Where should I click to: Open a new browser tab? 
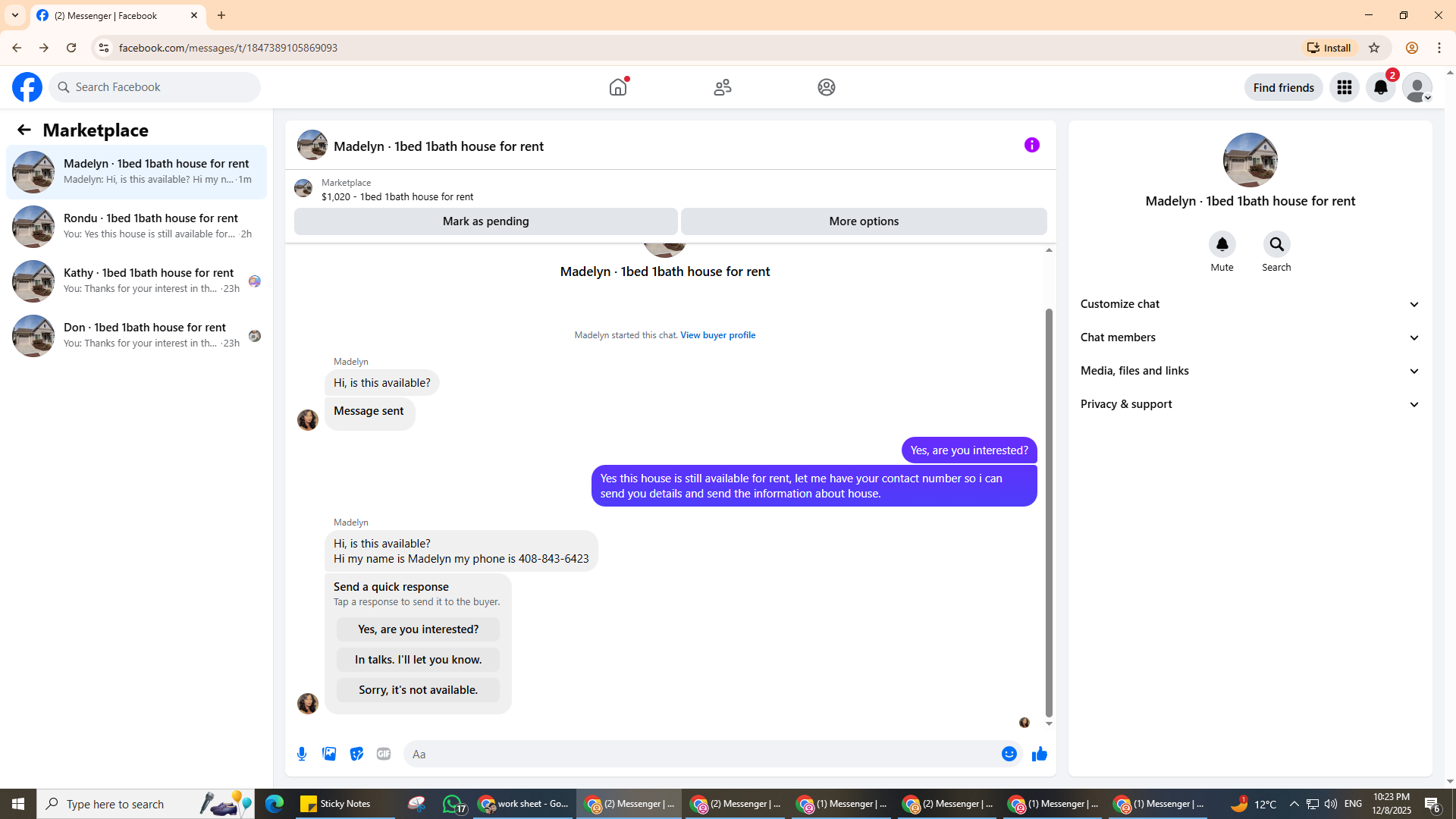coord(221,15)
